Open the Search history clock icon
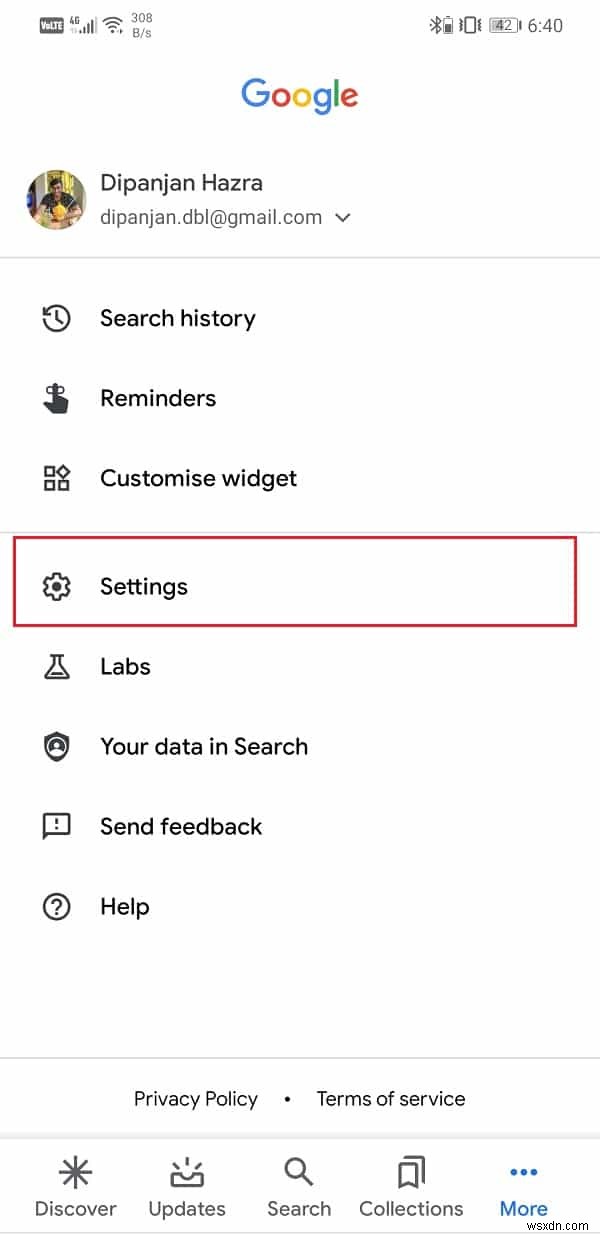600x1236 pixels. pos(57,318)
